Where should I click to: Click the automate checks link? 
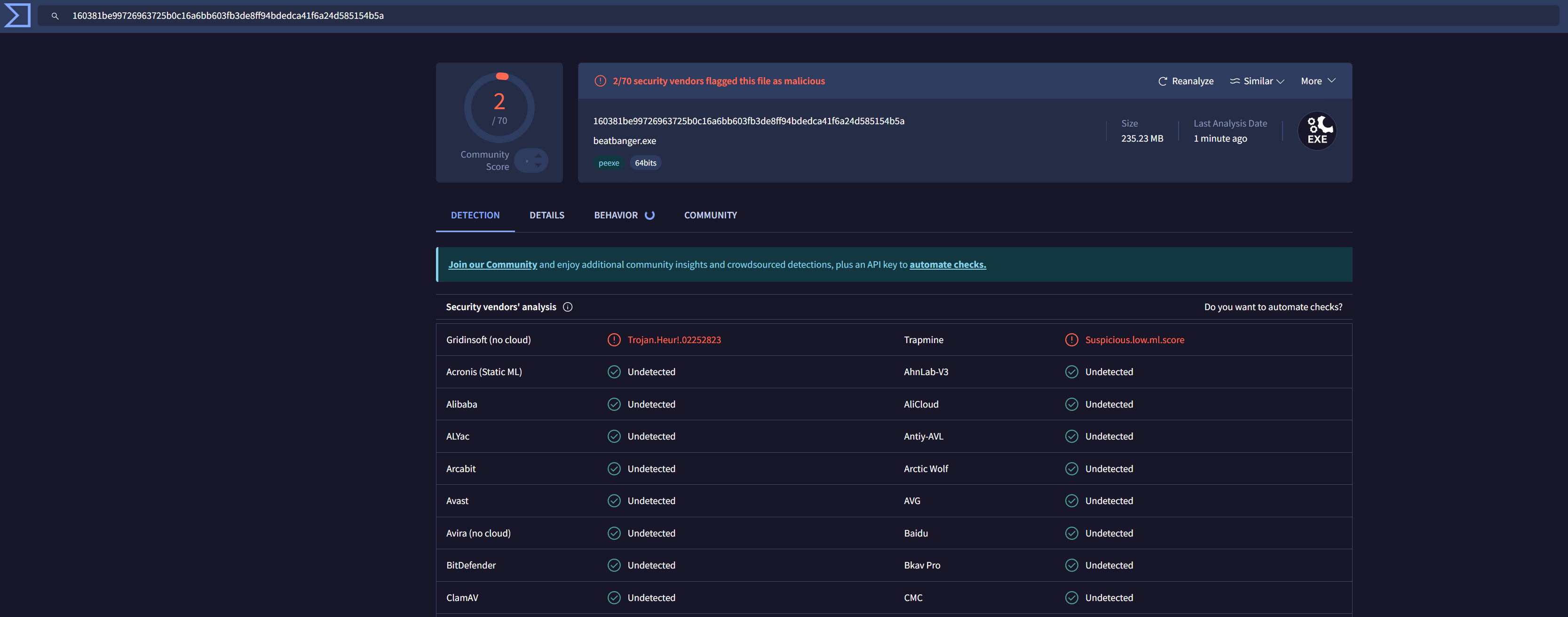[947, 264]
